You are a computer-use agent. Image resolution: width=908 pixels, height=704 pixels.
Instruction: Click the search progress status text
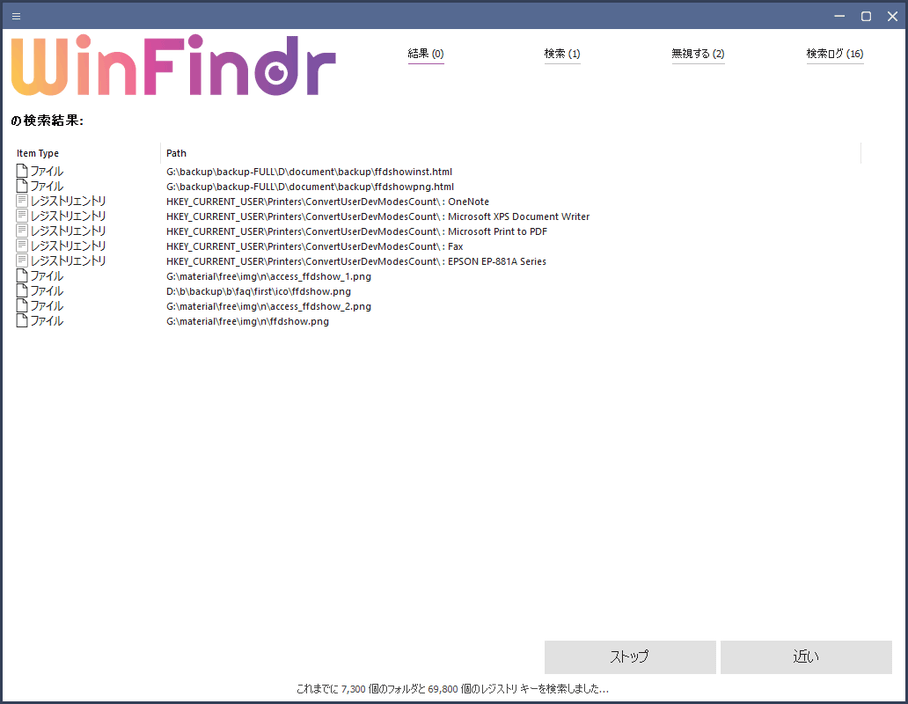tap(452, 689)
